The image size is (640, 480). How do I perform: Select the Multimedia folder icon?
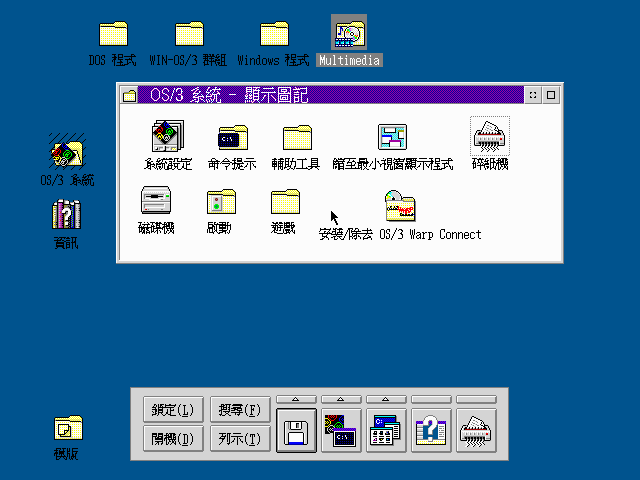click(x=349, y=33)
